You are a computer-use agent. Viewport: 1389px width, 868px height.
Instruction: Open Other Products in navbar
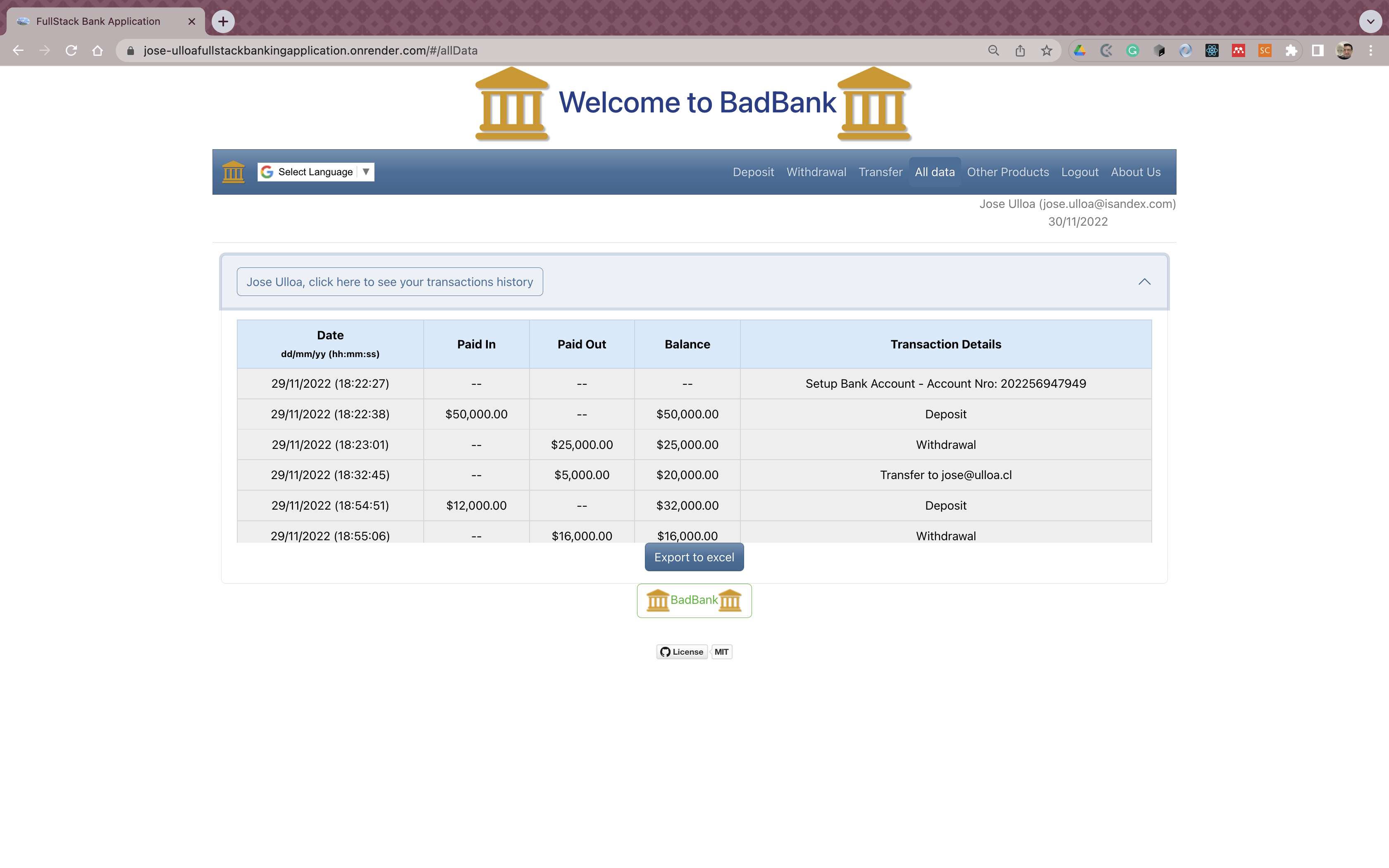pyautogui.click(x=1008, y=172)
